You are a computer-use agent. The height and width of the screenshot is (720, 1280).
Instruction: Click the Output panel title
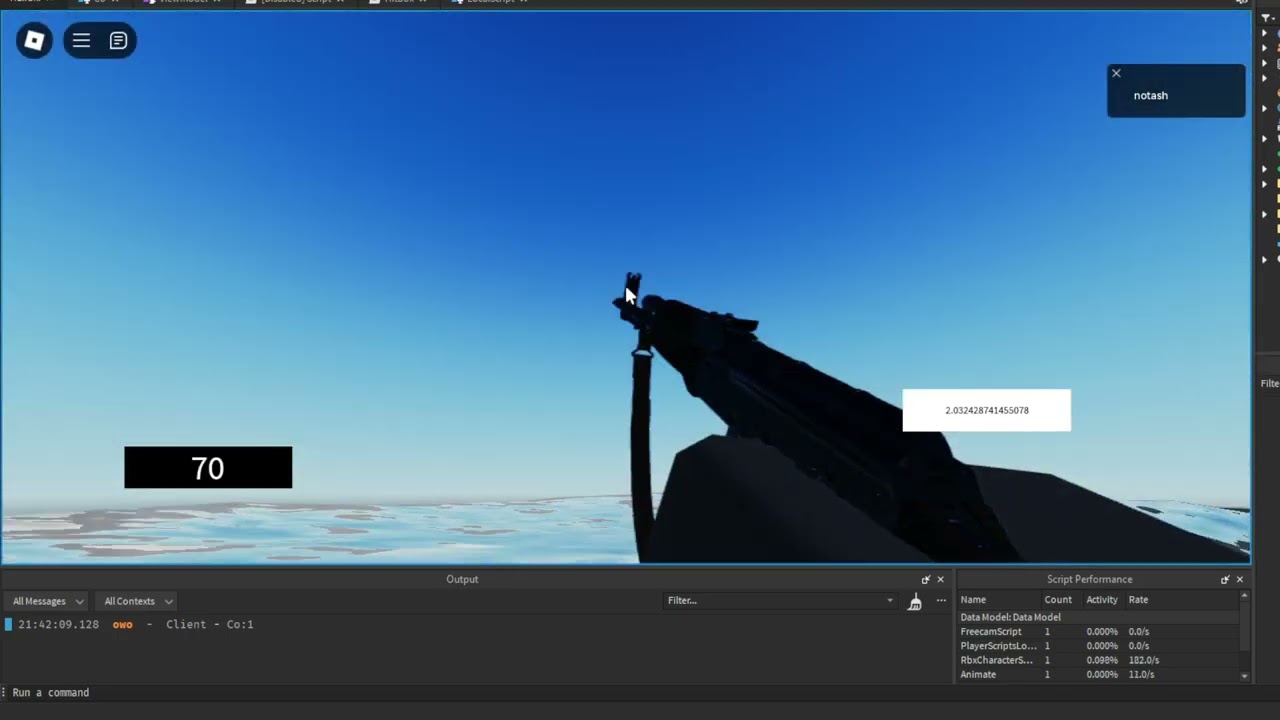click(462, 579)
